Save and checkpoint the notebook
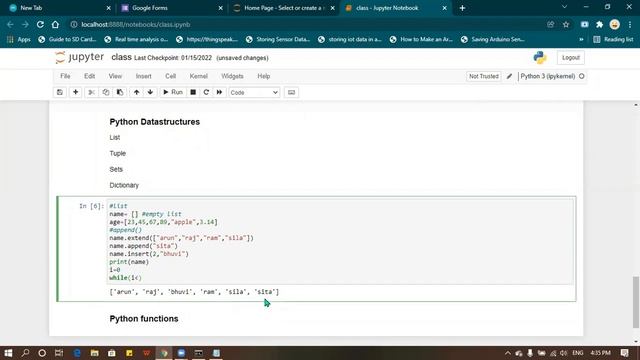Screen dimensions: 640x360 click(x=60, y=92)
